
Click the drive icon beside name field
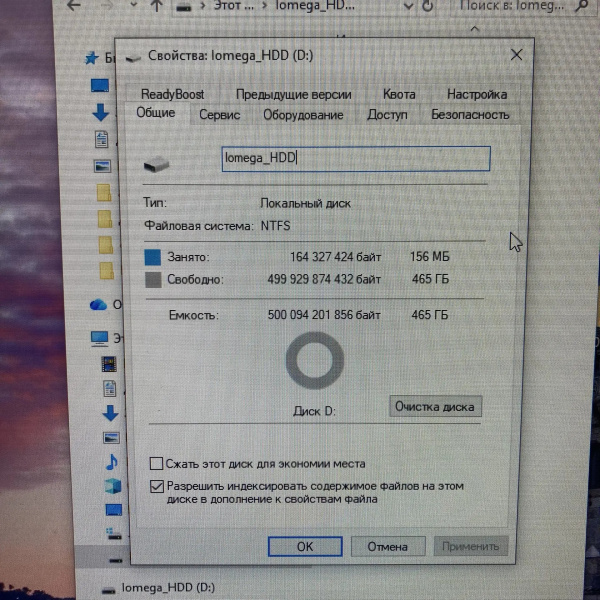[x=156, y=165]
